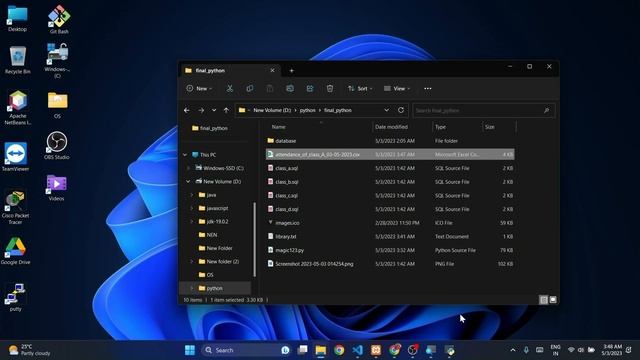
Task: Click the navigation pane scrollbar
Action: tap(255, 240)
